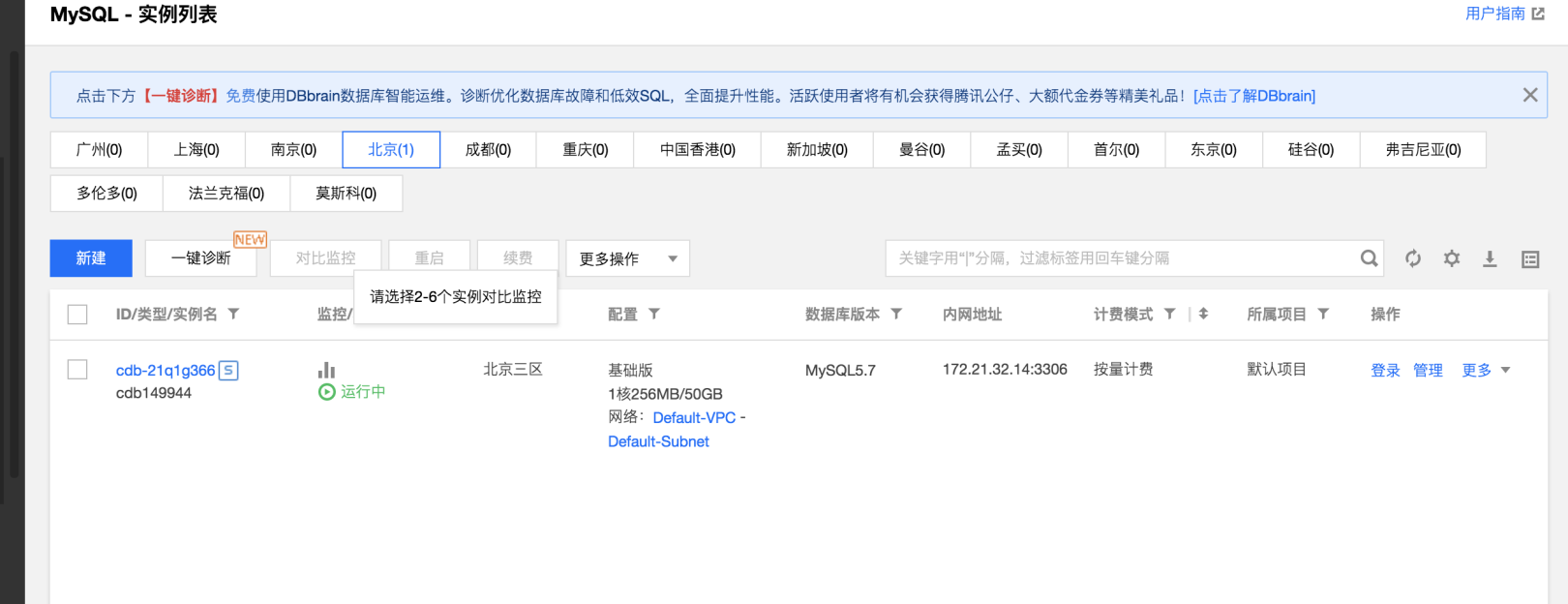The width and height of the screenshot is (1568, 604).
Task: Switch to 新加坡(0) region tab
Action: pos(817,150)
